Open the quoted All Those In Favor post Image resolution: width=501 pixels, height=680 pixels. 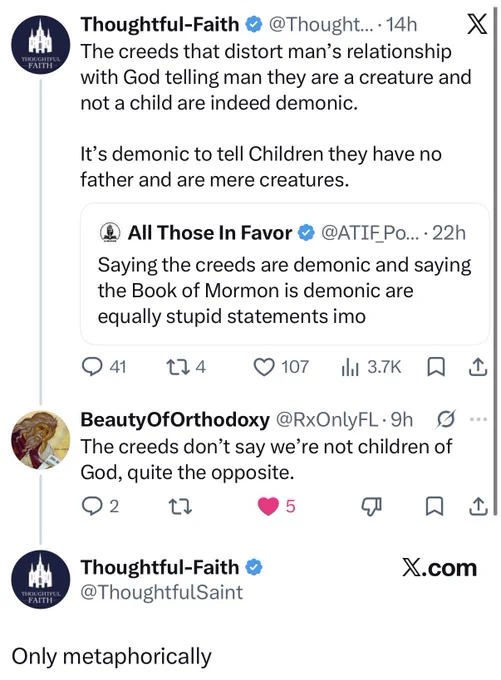285,274
